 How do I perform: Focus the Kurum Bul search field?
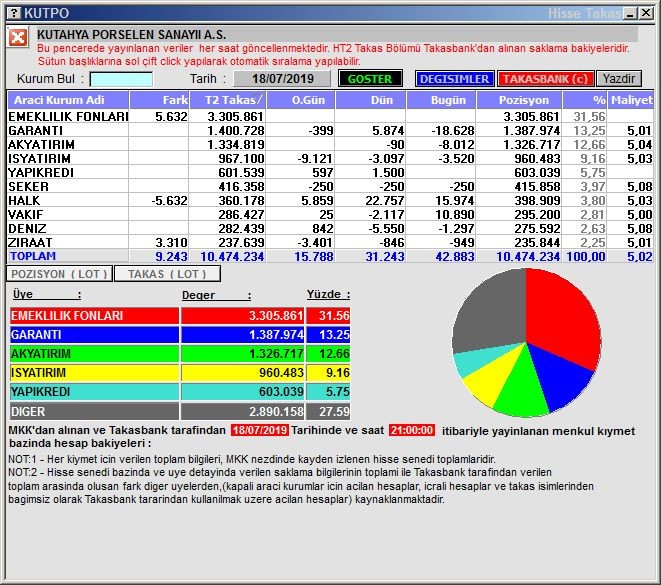tap(121, 79)
